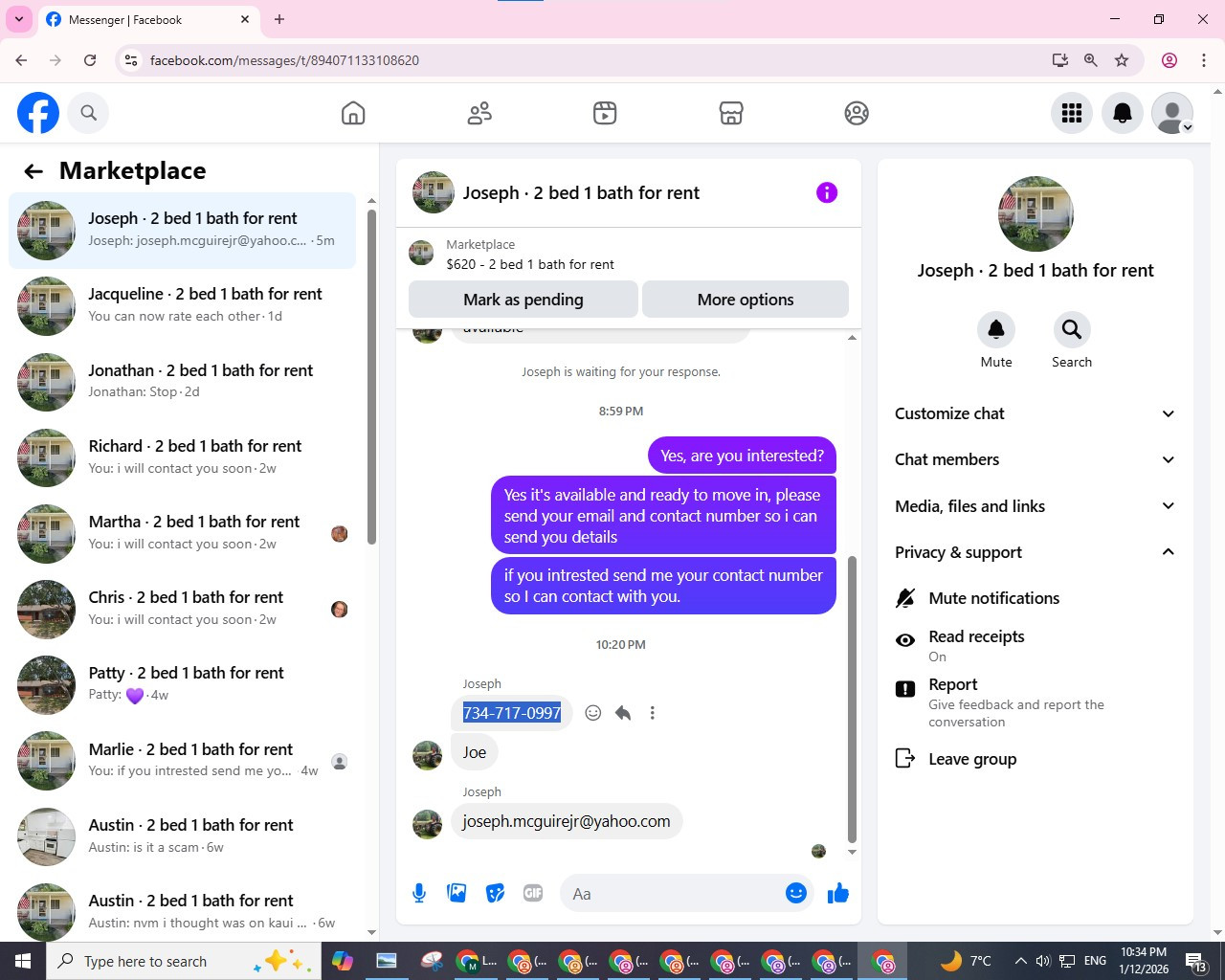Show hidden system tray icons chevron
This screenshot has width=1225, height=980.
pos(1020,961)
